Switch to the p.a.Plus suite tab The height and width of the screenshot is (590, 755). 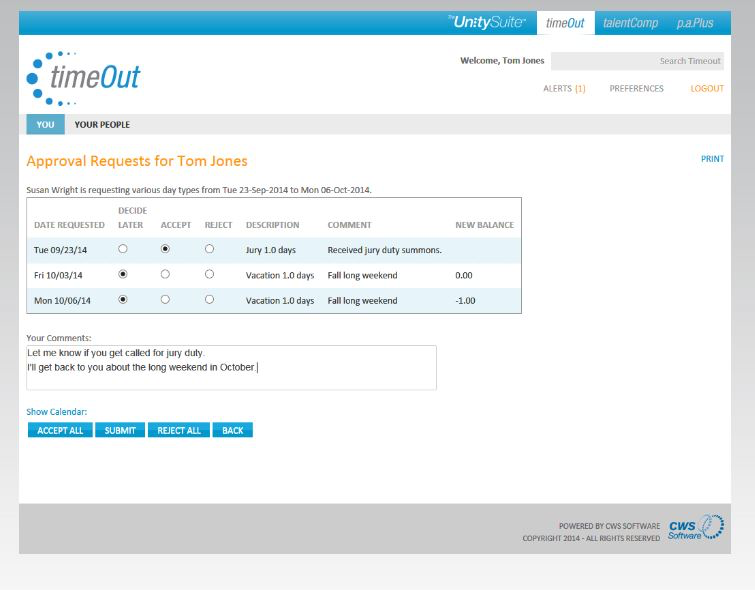(x=695, y=23)
